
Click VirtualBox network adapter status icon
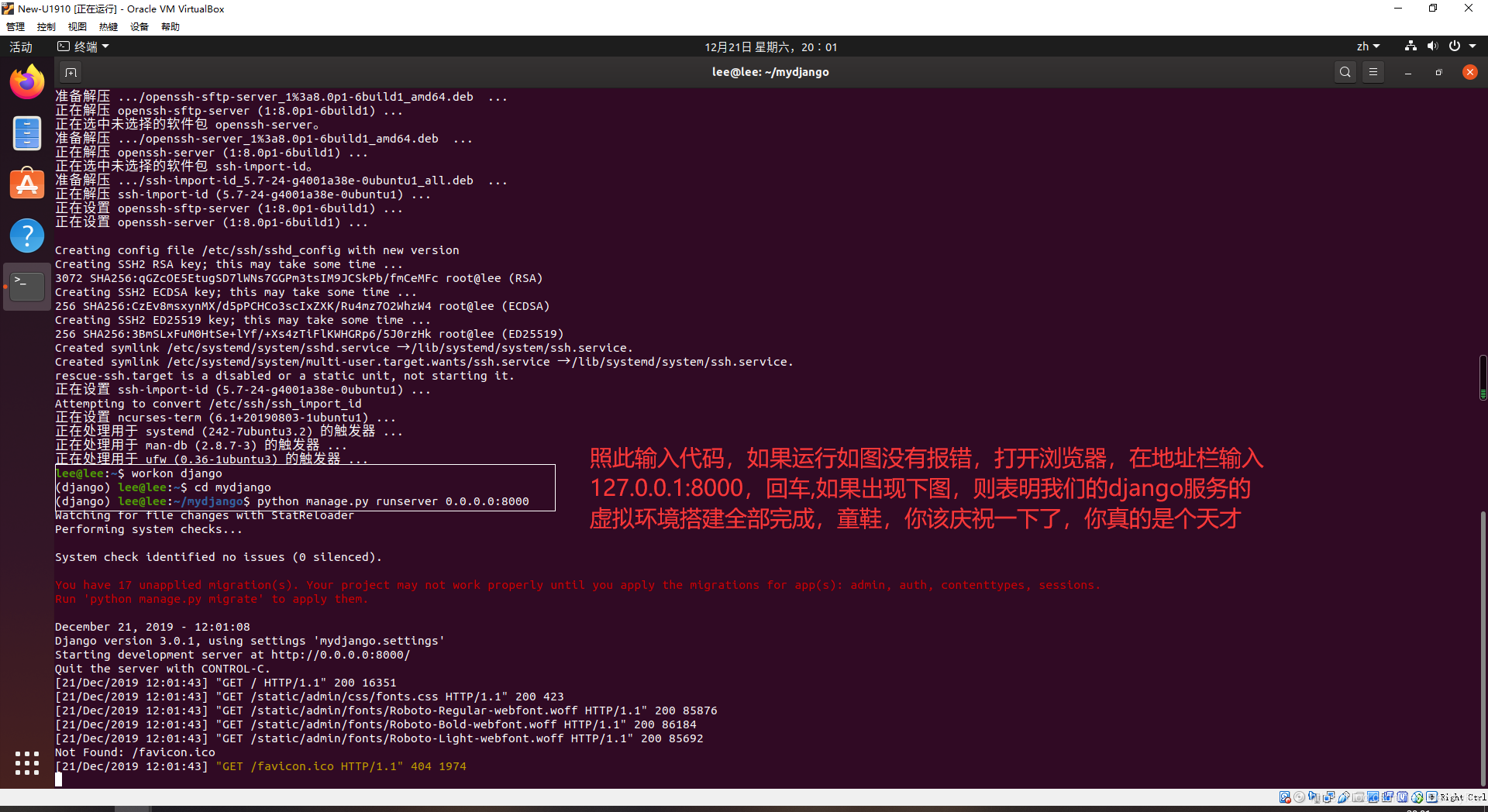click(x=1328, y=797)
